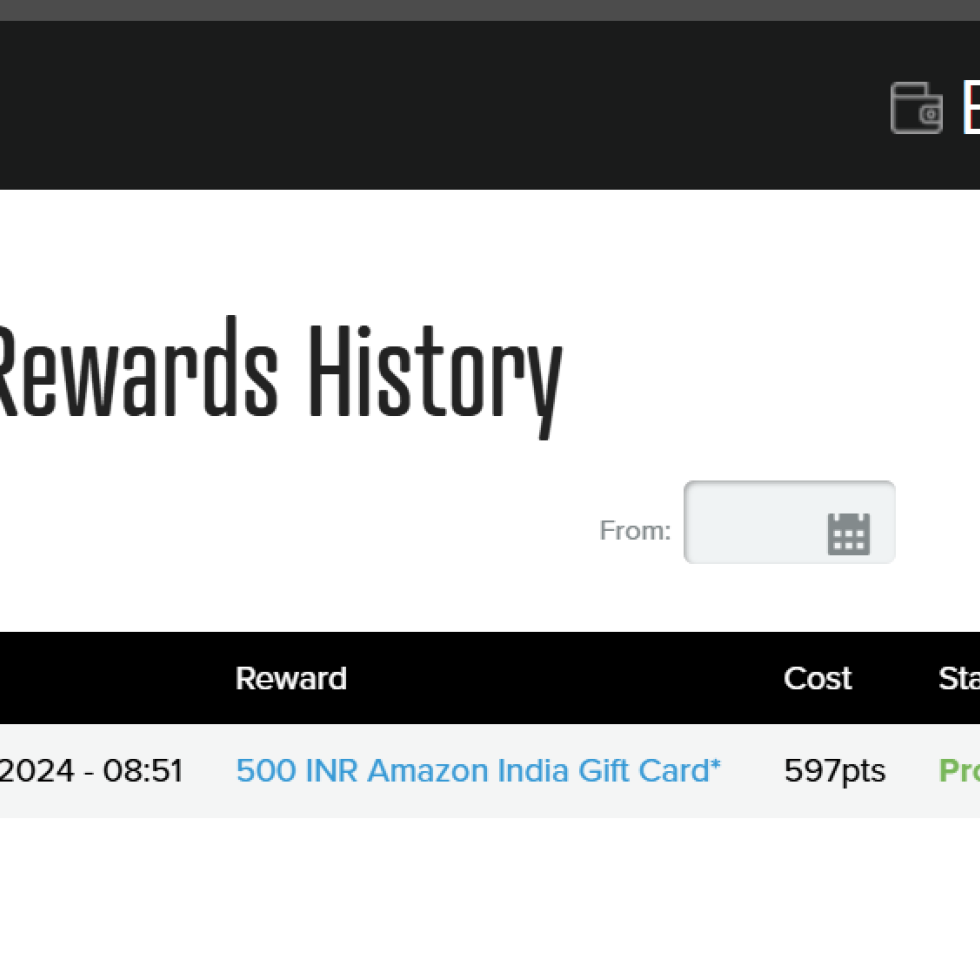Click the white space left of the From: label

300,530
